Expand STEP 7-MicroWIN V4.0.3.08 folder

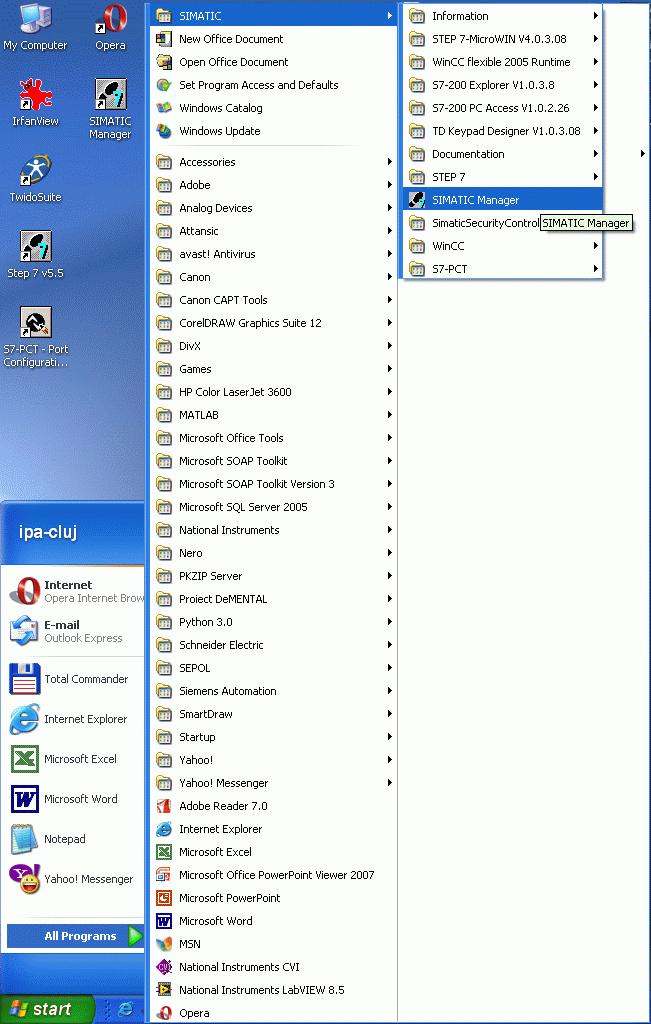[502, 39]
